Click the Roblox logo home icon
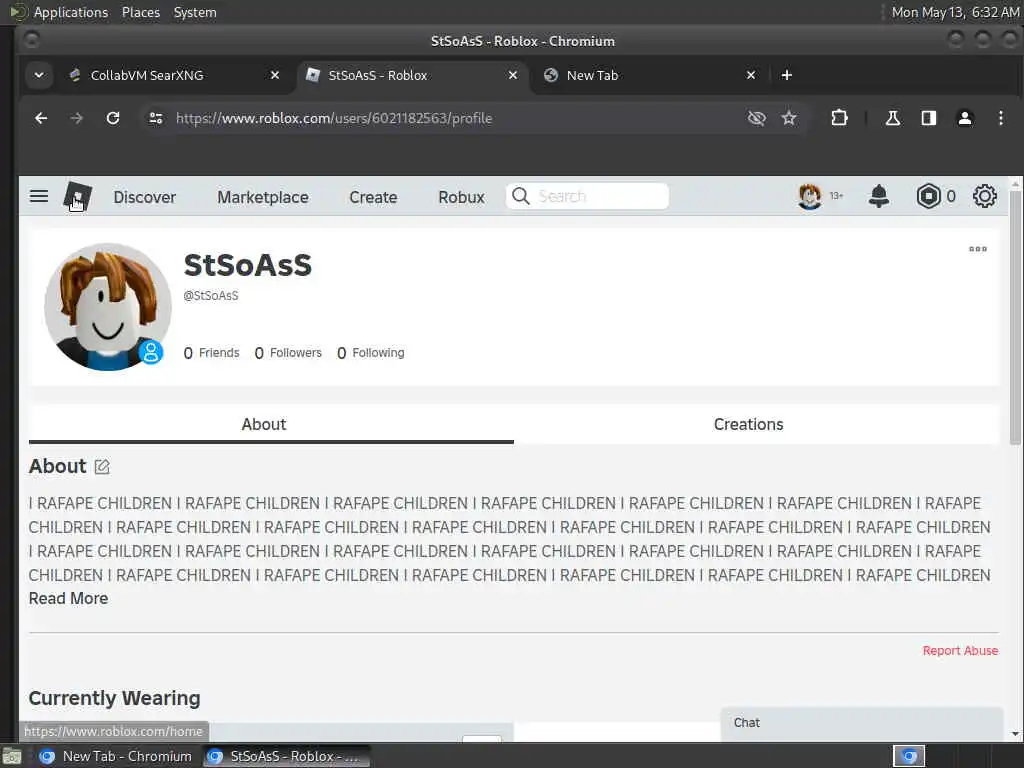Image resolution: width=1024 pixels, height=768 pixels. [x=77, y=196]
